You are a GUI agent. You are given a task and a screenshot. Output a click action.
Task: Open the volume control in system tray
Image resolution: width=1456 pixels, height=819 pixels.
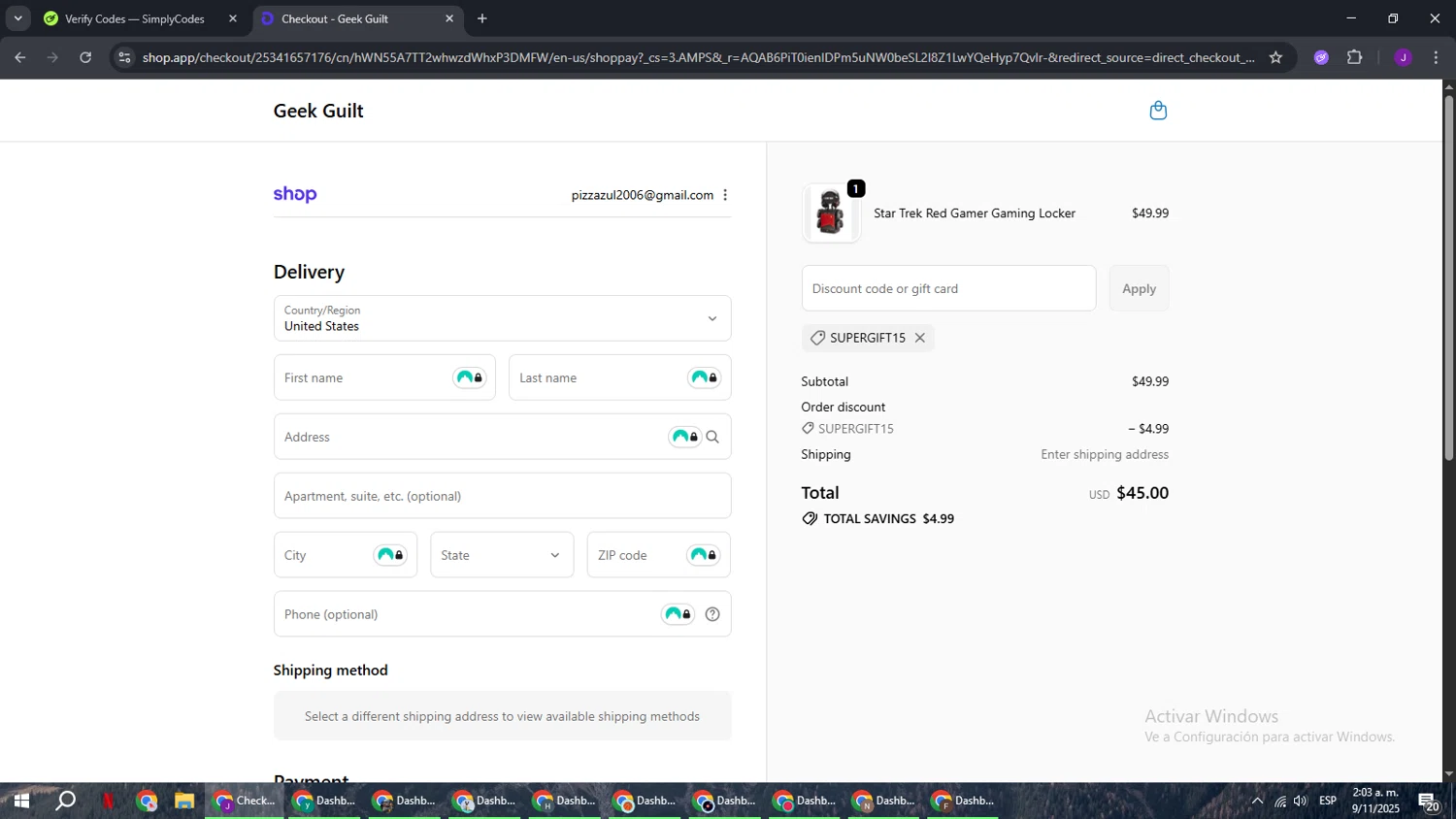(1301, 801)
